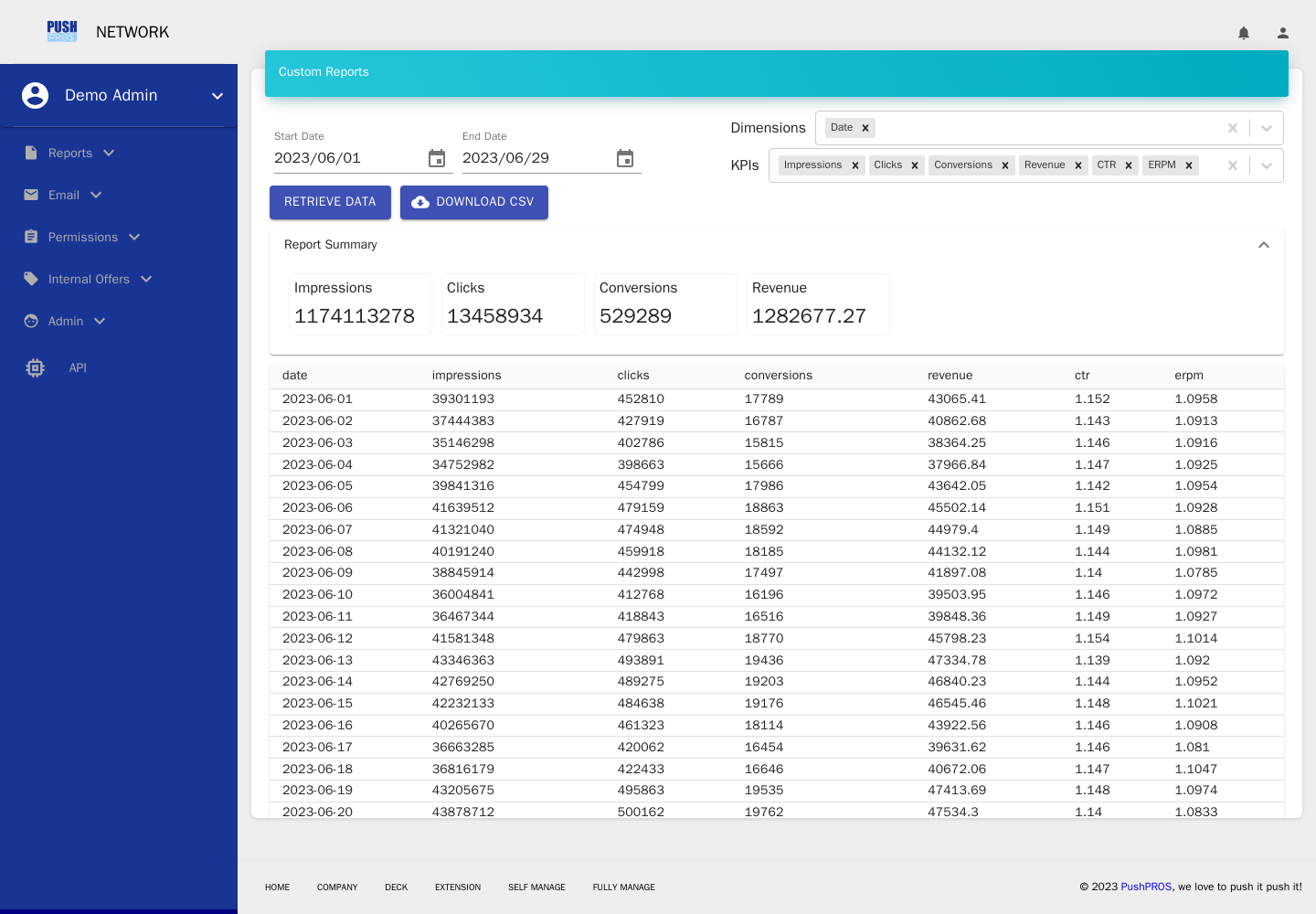1316x914 pixels.
Task: Click the Retrieve Data button
Action: coord(330,202)
